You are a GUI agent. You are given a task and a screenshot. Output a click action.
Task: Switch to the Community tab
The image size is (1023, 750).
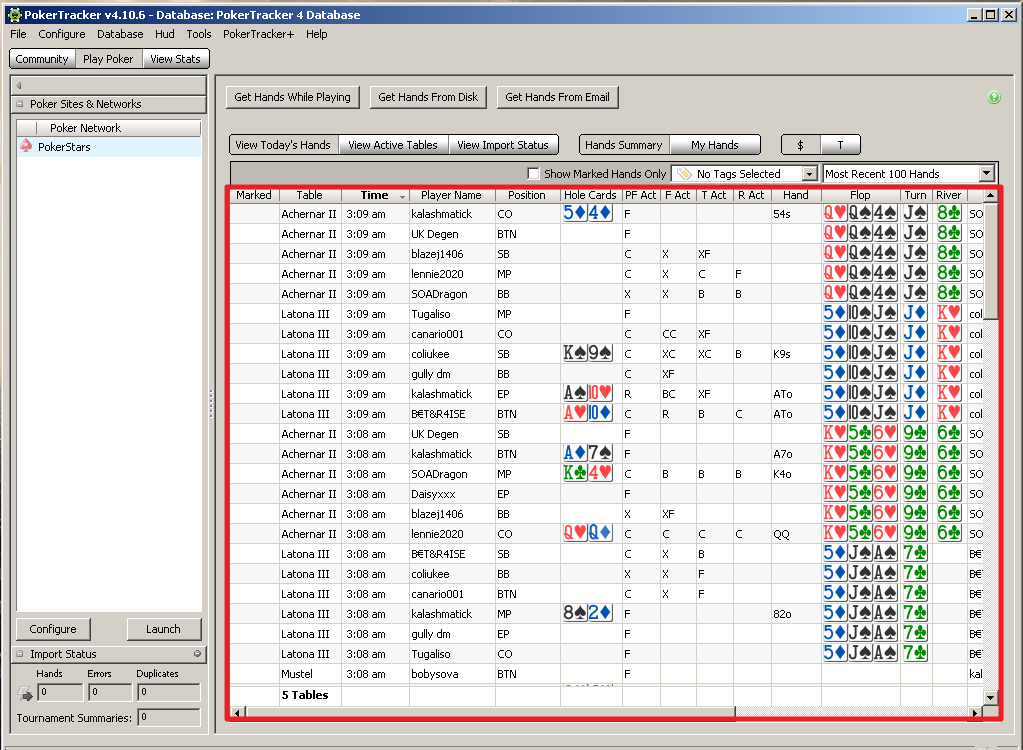(x=42, y=59)
